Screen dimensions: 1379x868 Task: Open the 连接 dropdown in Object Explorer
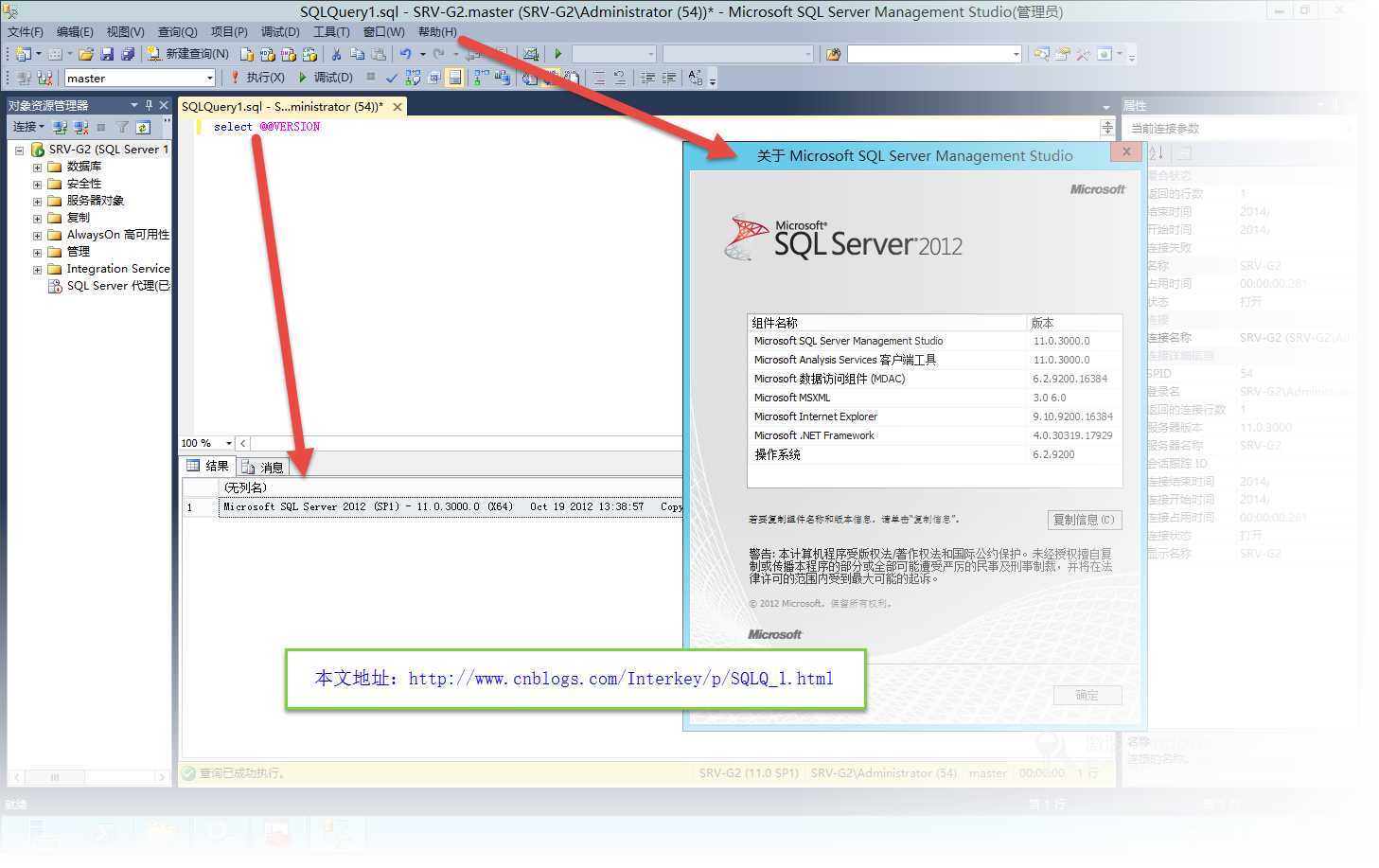click(x=28, y=127)
